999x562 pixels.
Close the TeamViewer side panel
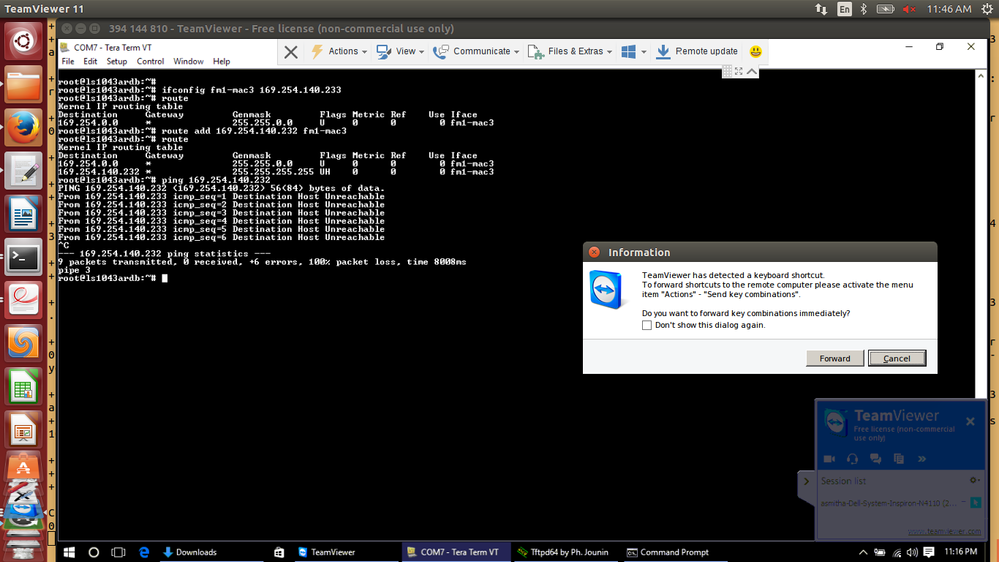[970, 421]
